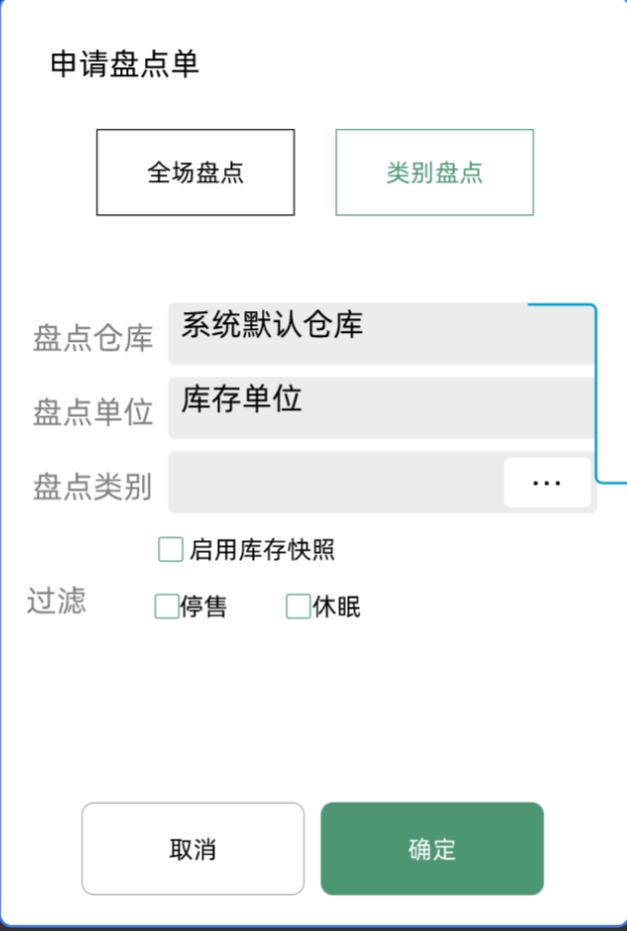Tick the 休眠 filter checkbox

[298, 606]
